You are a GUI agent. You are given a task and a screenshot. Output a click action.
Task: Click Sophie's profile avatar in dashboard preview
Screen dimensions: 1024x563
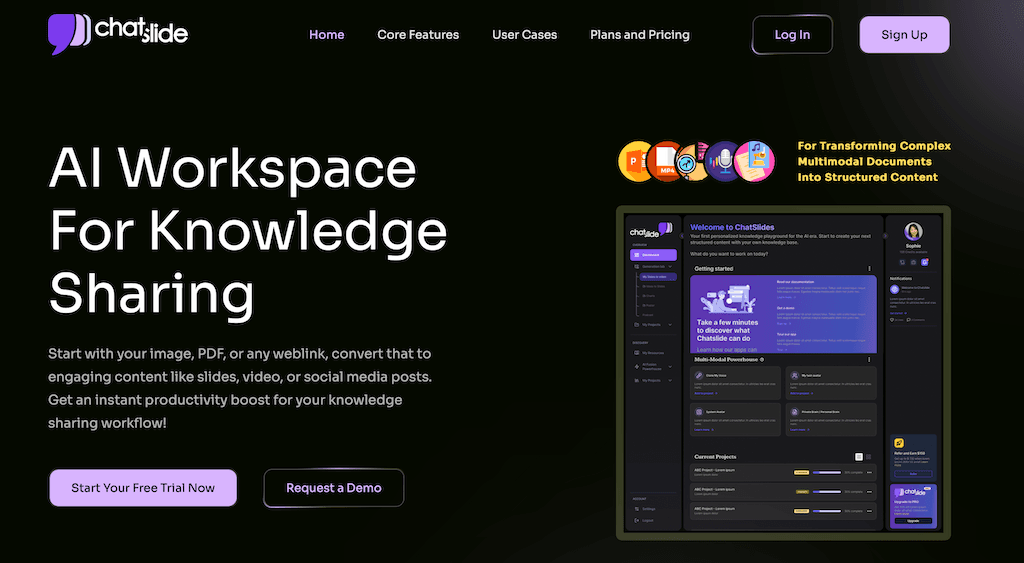point(911,231)
